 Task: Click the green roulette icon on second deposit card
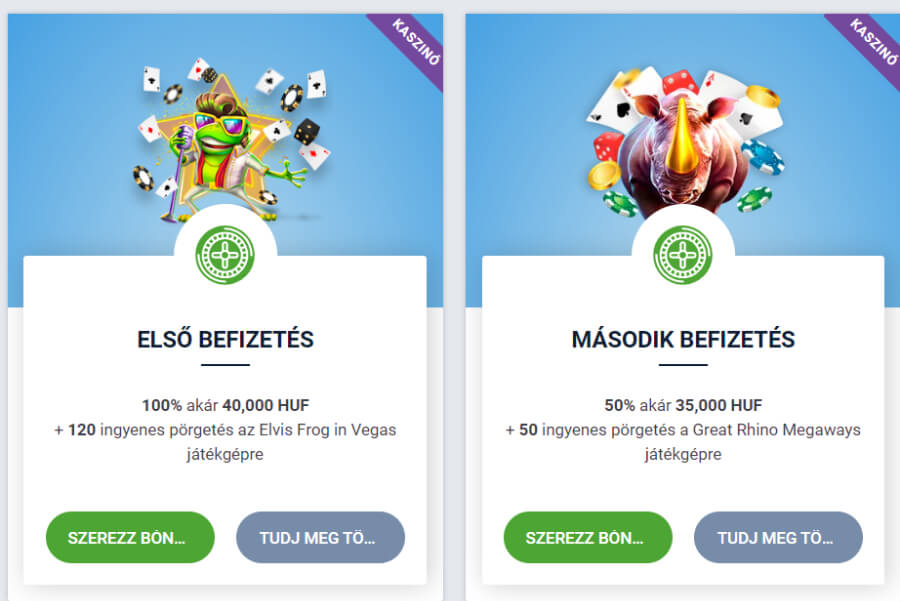682,255
